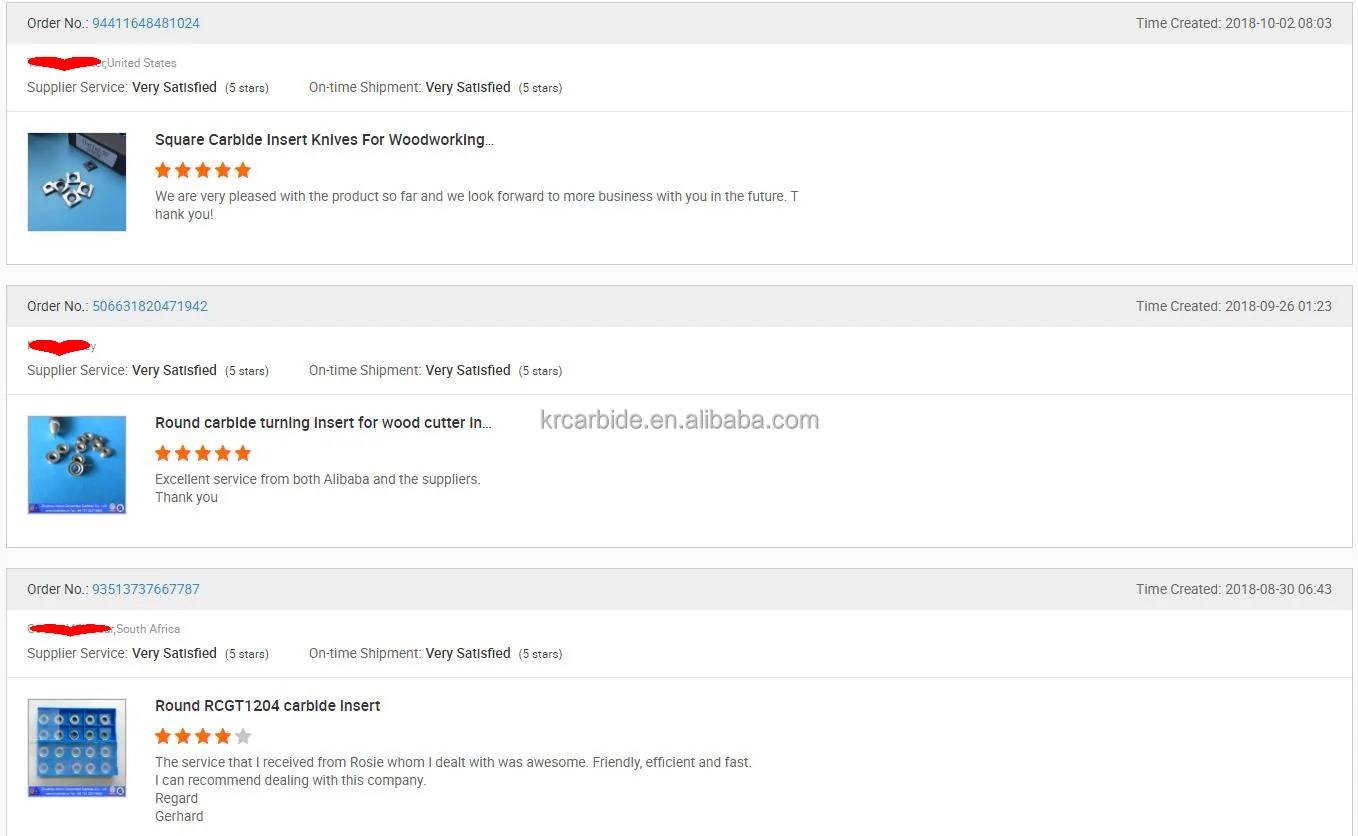Image resolution: width=1358 pixels, height=836 pixels.
Task: Open Square Carbide Insert Knives For Woodworking title
Action: point(324,140)
